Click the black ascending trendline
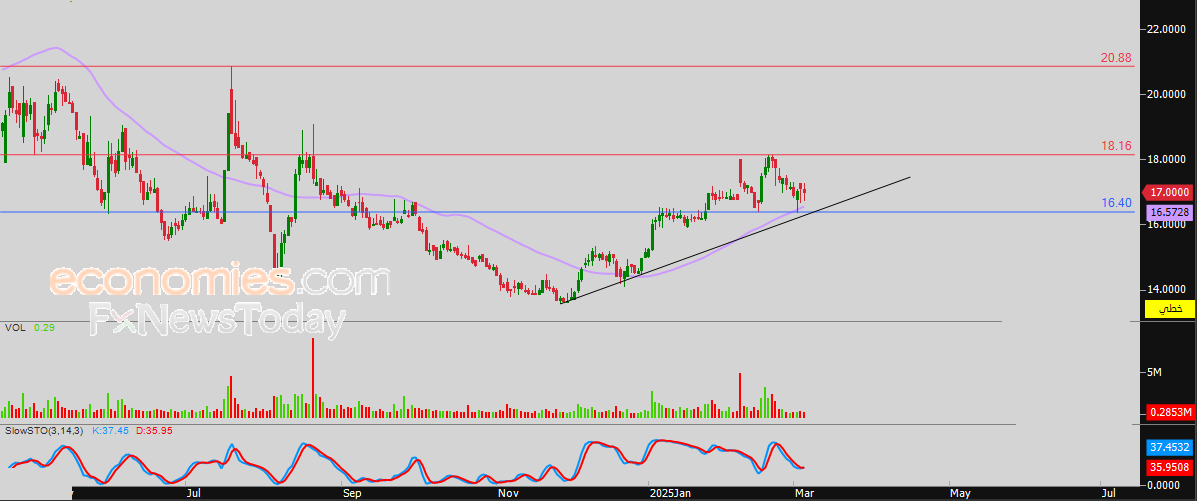Viewport: 1197px width, 501px height. 736,240
